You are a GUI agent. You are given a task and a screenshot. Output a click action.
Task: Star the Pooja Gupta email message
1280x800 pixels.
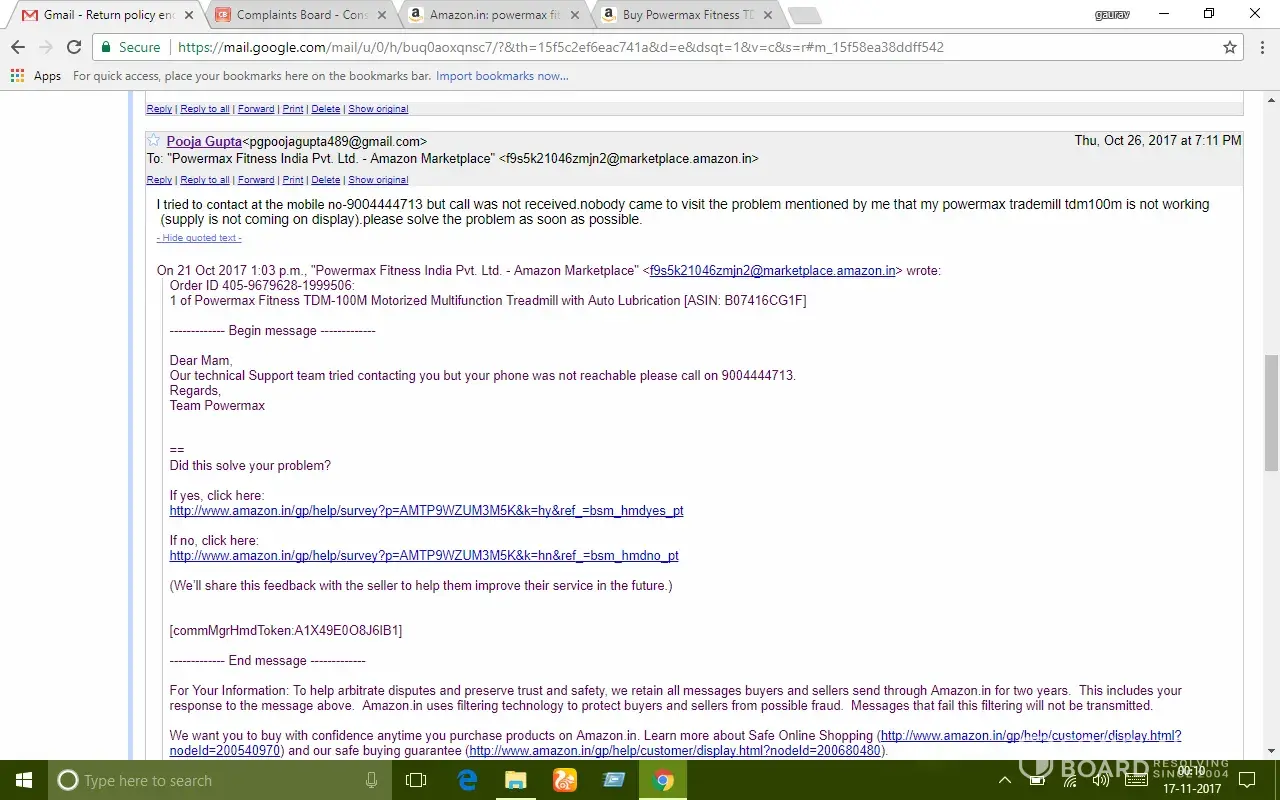tap(154, 141)
